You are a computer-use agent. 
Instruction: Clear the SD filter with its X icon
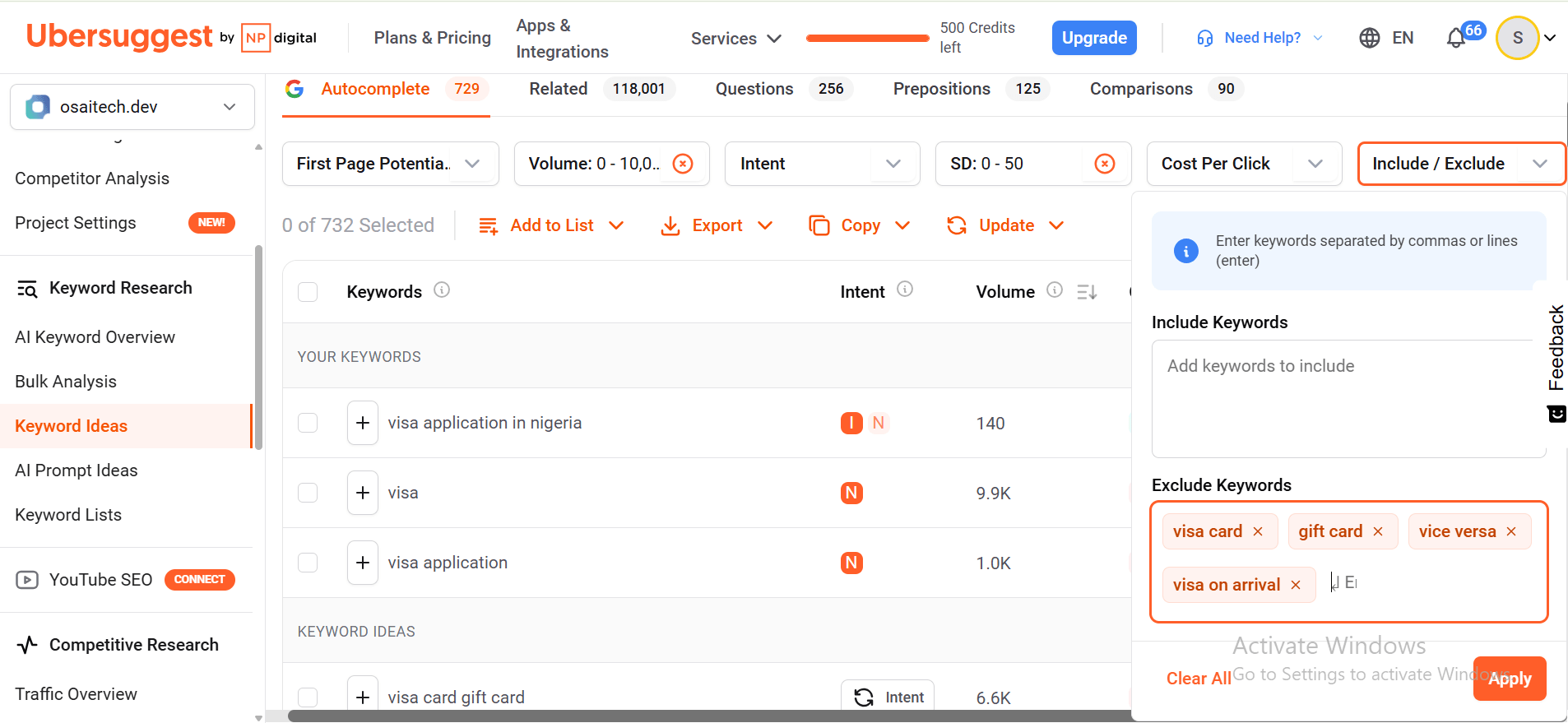click(x=1105, y=164)
